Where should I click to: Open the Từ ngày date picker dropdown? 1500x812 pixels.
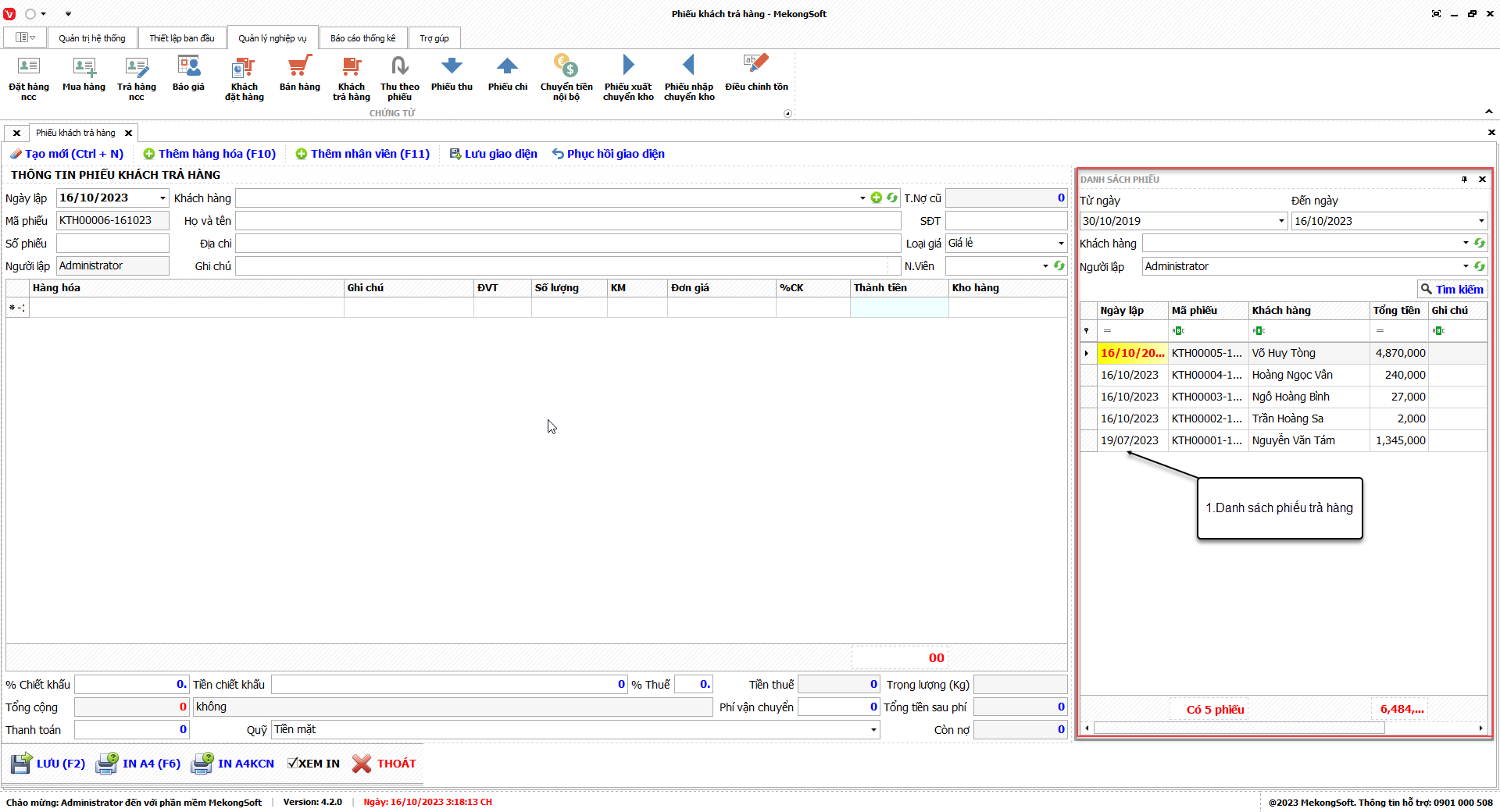pos(1281,221)
